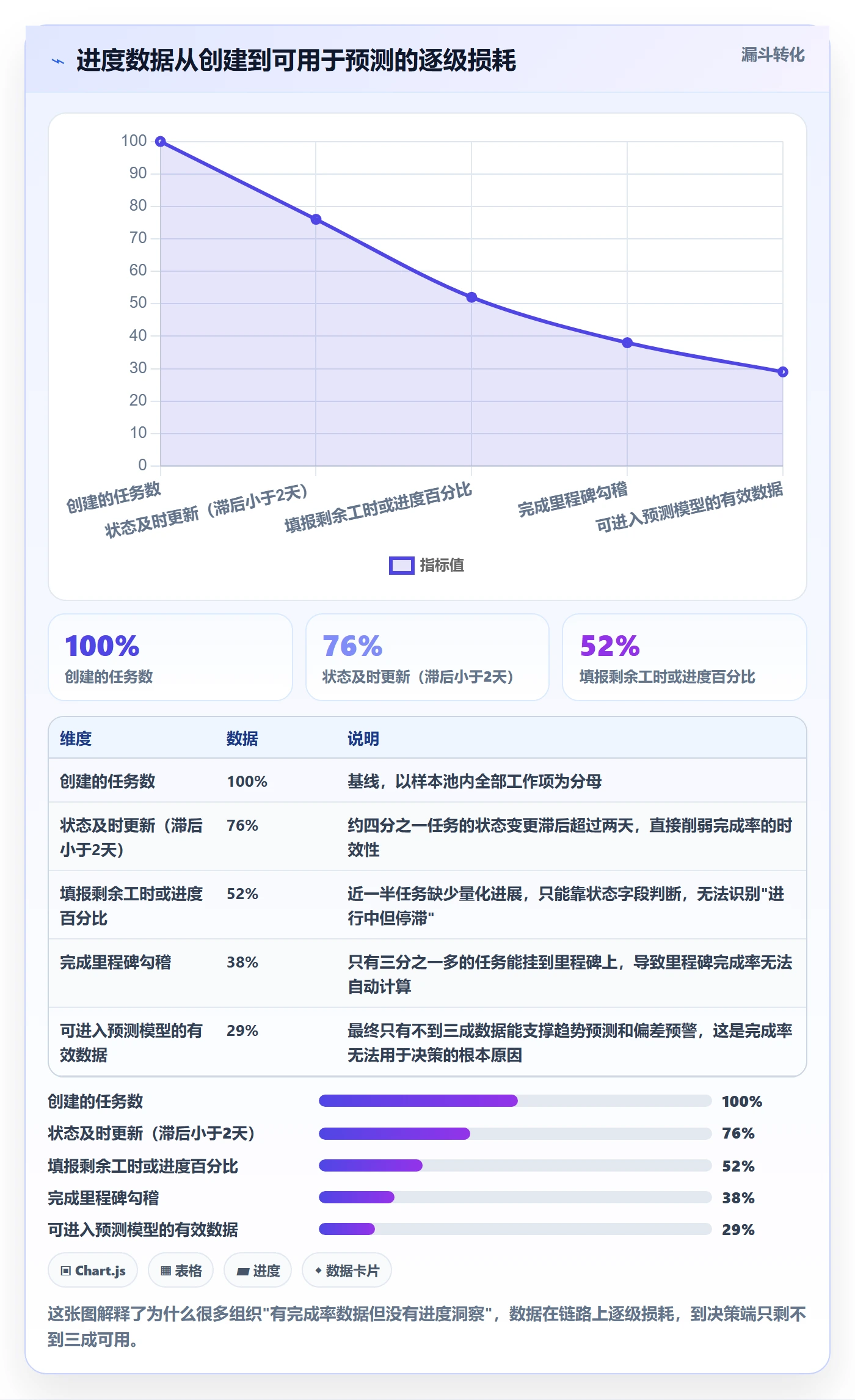855x1400 pixels.
Task: Click the 漏斗转化 tag in header
Action: point(773,55)
